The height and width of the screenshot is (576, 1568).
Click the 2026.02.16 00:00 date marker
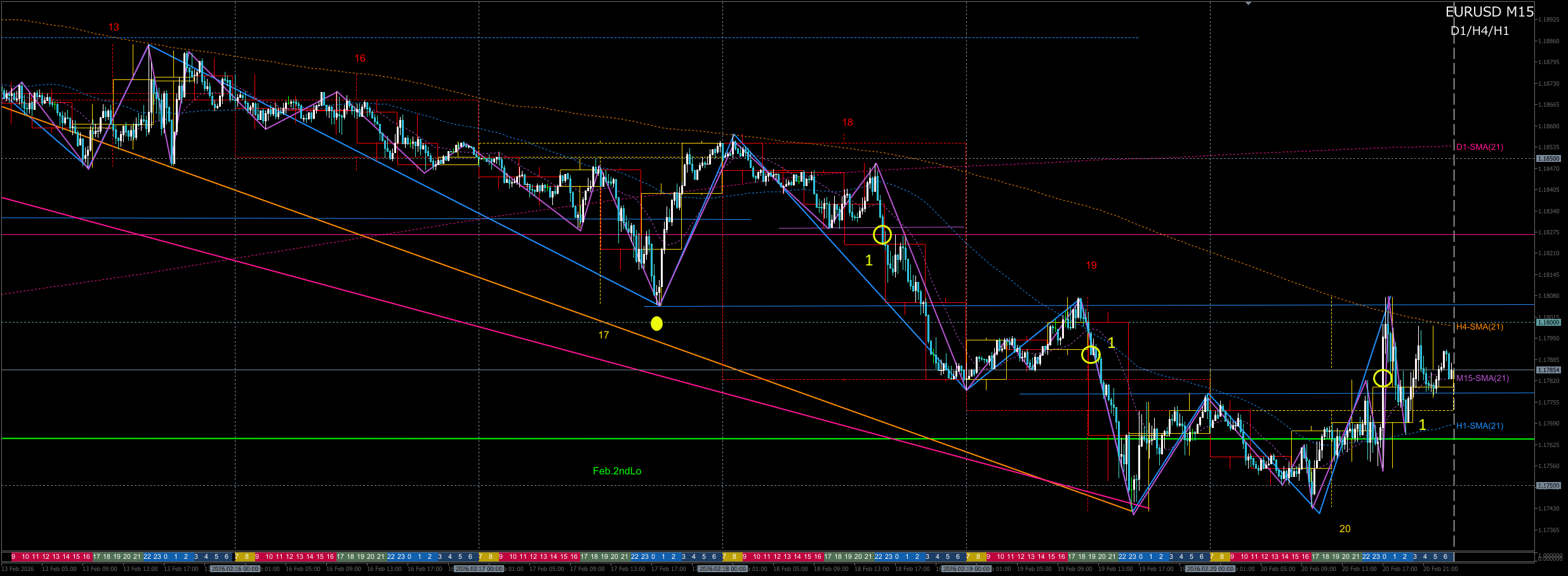point(236,569)
